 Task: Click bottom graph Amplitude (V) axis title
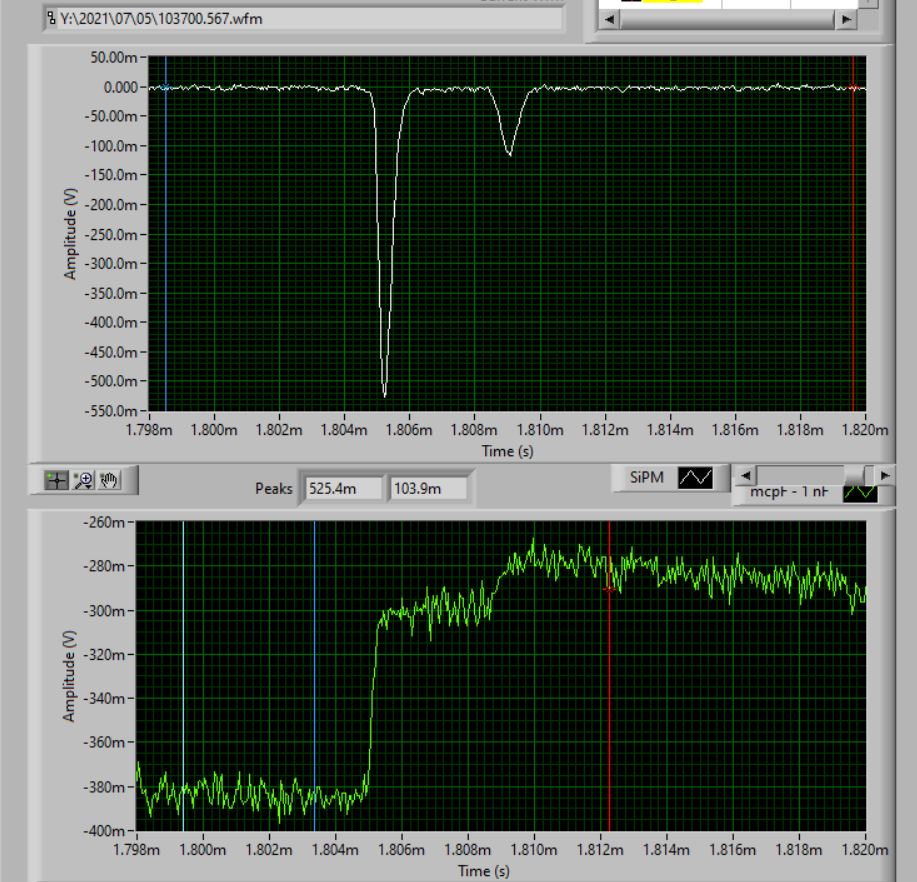(69, 676)
